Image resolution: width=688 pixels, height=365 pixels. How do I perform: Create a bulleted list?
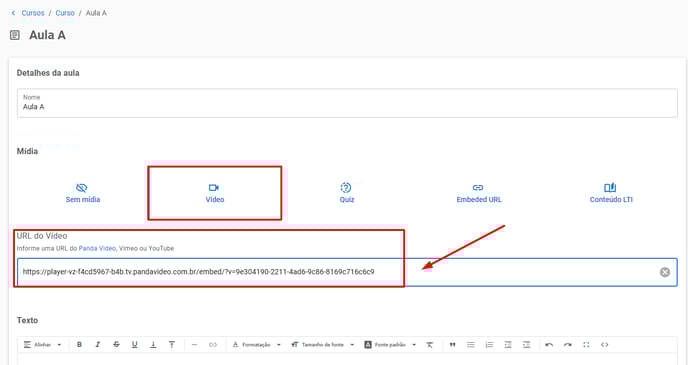471,345
